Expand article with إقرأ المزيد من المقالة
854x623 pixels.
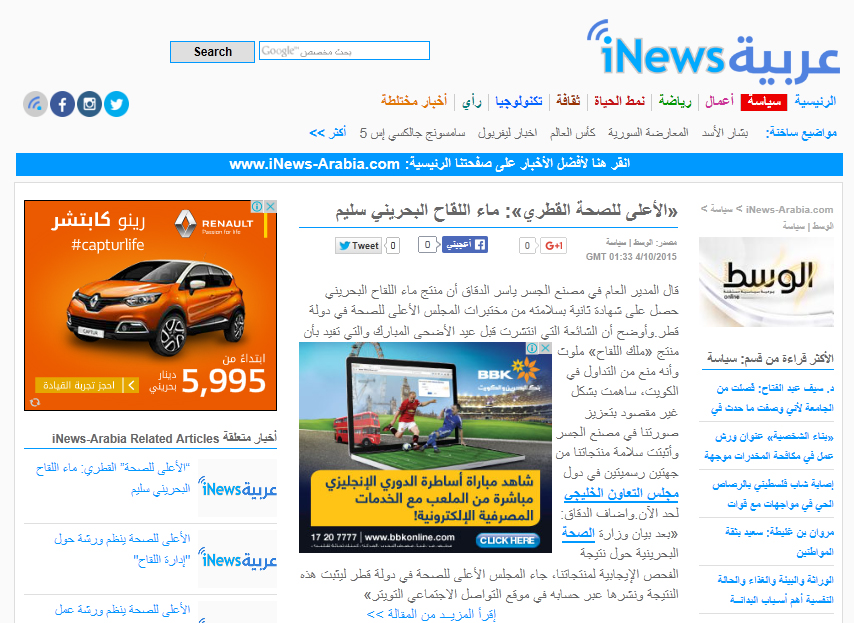pos(431,615)
